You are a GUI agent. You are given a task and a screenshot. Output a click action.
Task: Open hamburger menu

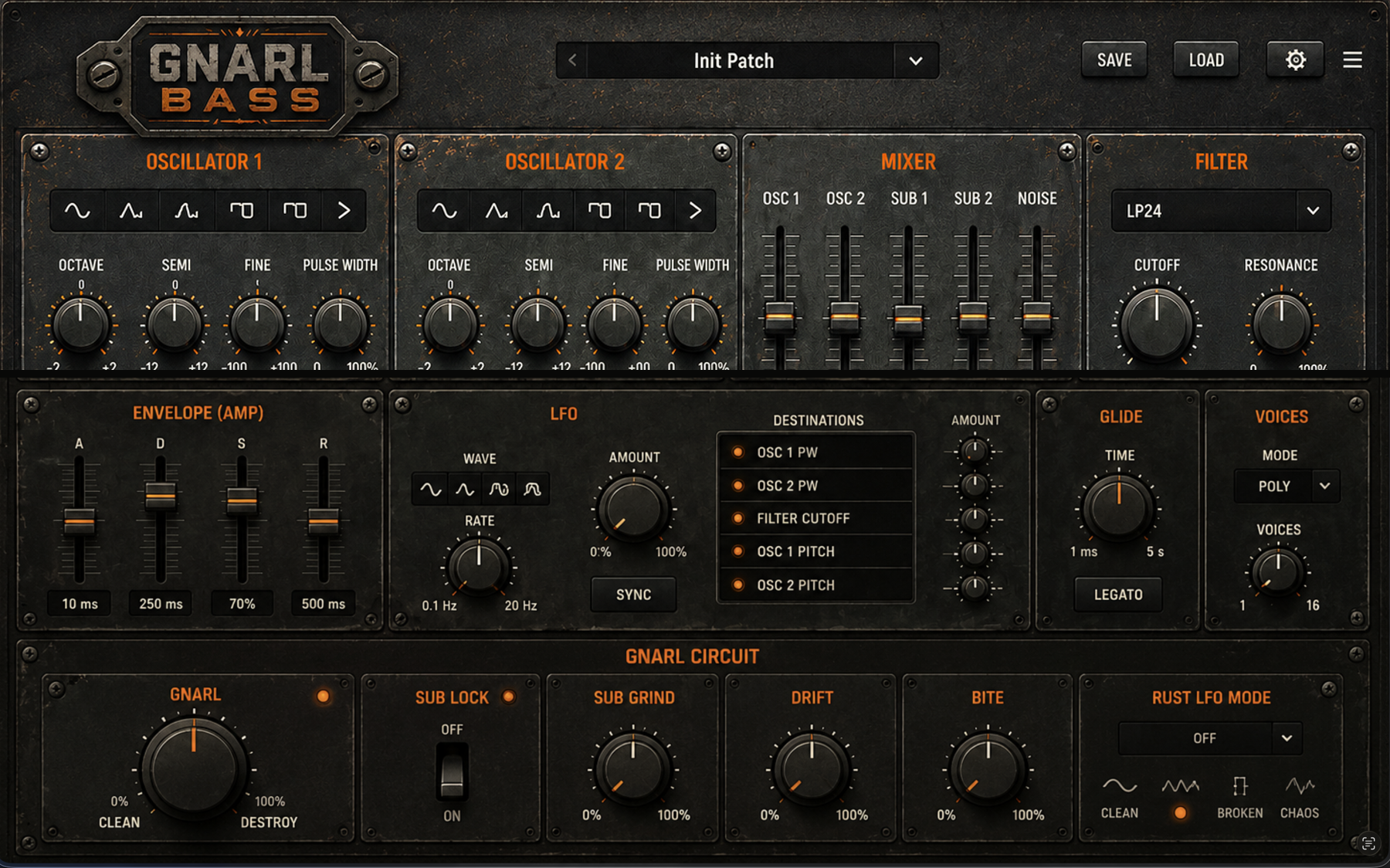(x=1352, y=59)
